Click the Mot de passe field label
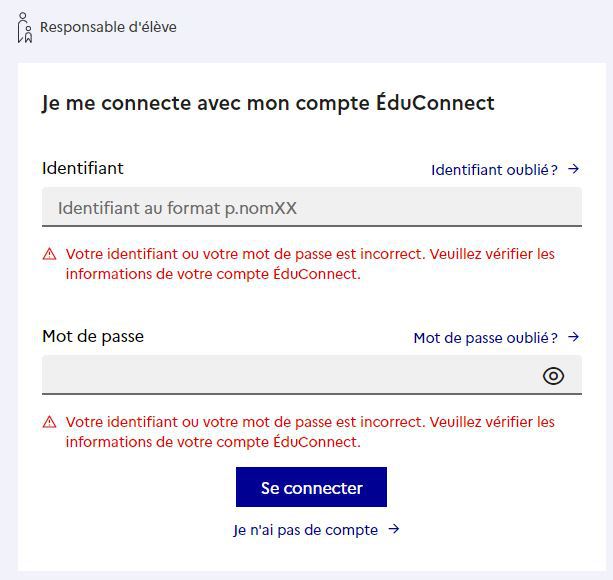Image resolution: width=613 pixels, height=580 pixels. pyautogui.click(x=93, y=336)
